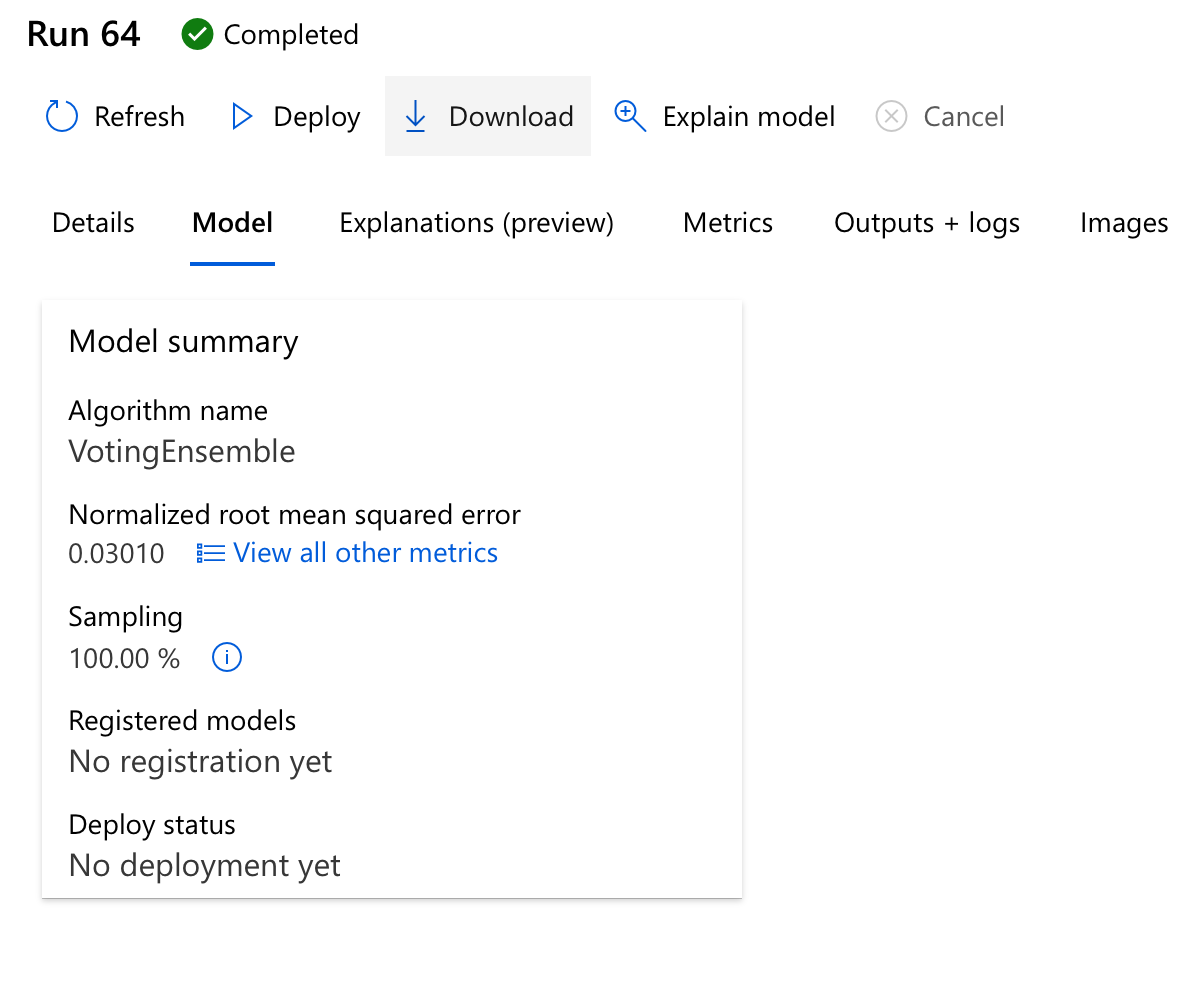The image size is (1202, 982).
Task: Switch to the Images tab
Action: 1124,223
